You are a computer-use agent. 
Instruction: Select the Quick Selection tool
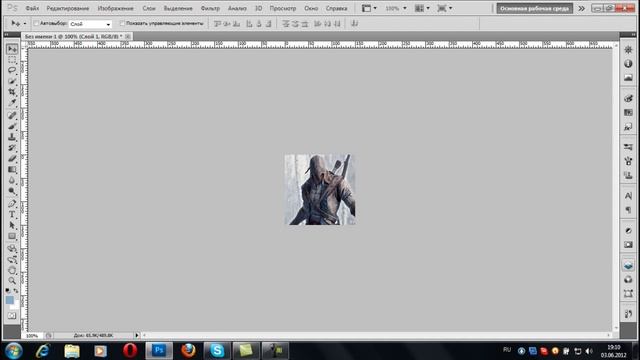click(12, 81)
